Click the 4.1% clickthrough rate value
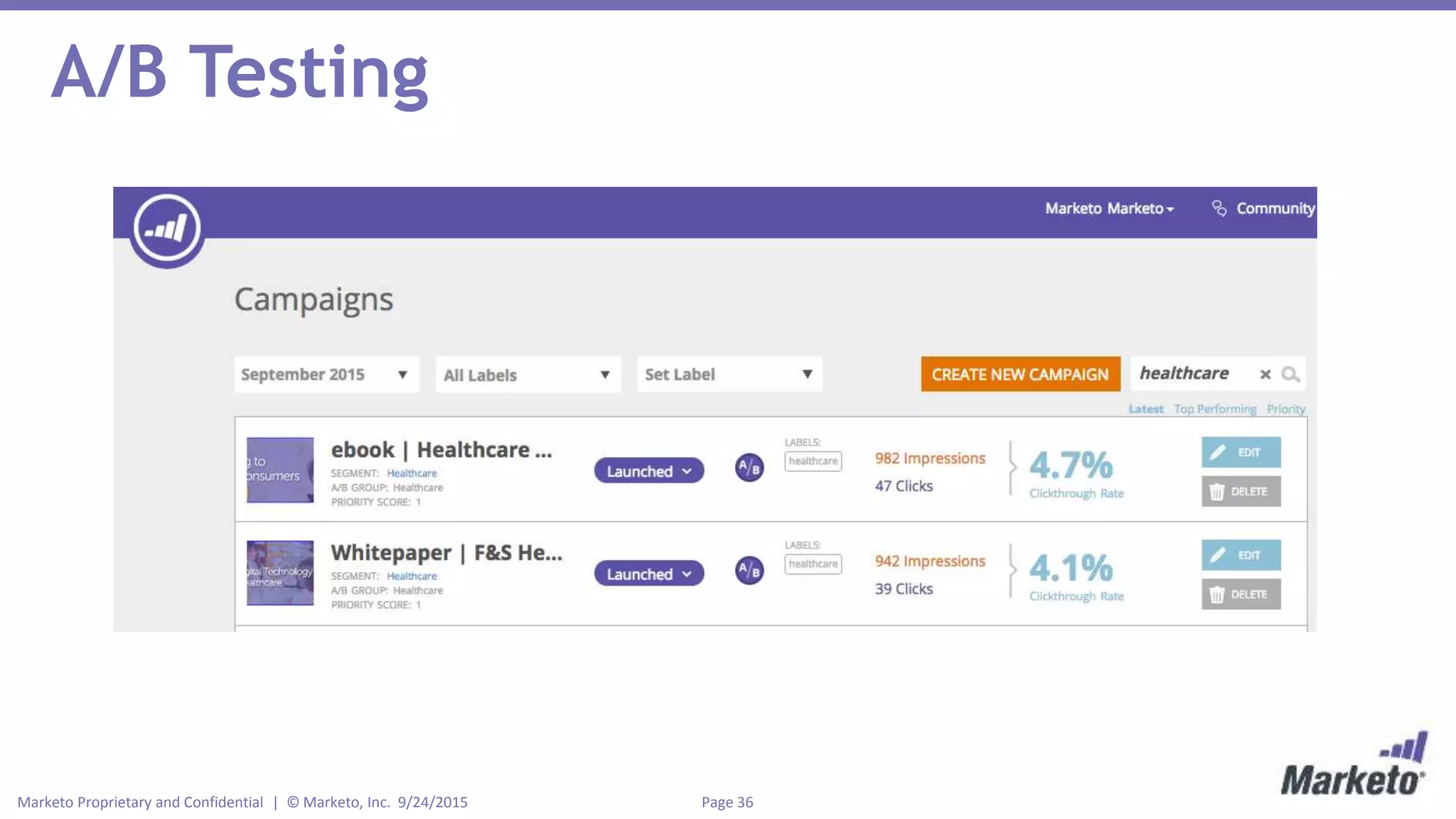Viewport: 1456px width, 819px height. tap(1071, 568)
